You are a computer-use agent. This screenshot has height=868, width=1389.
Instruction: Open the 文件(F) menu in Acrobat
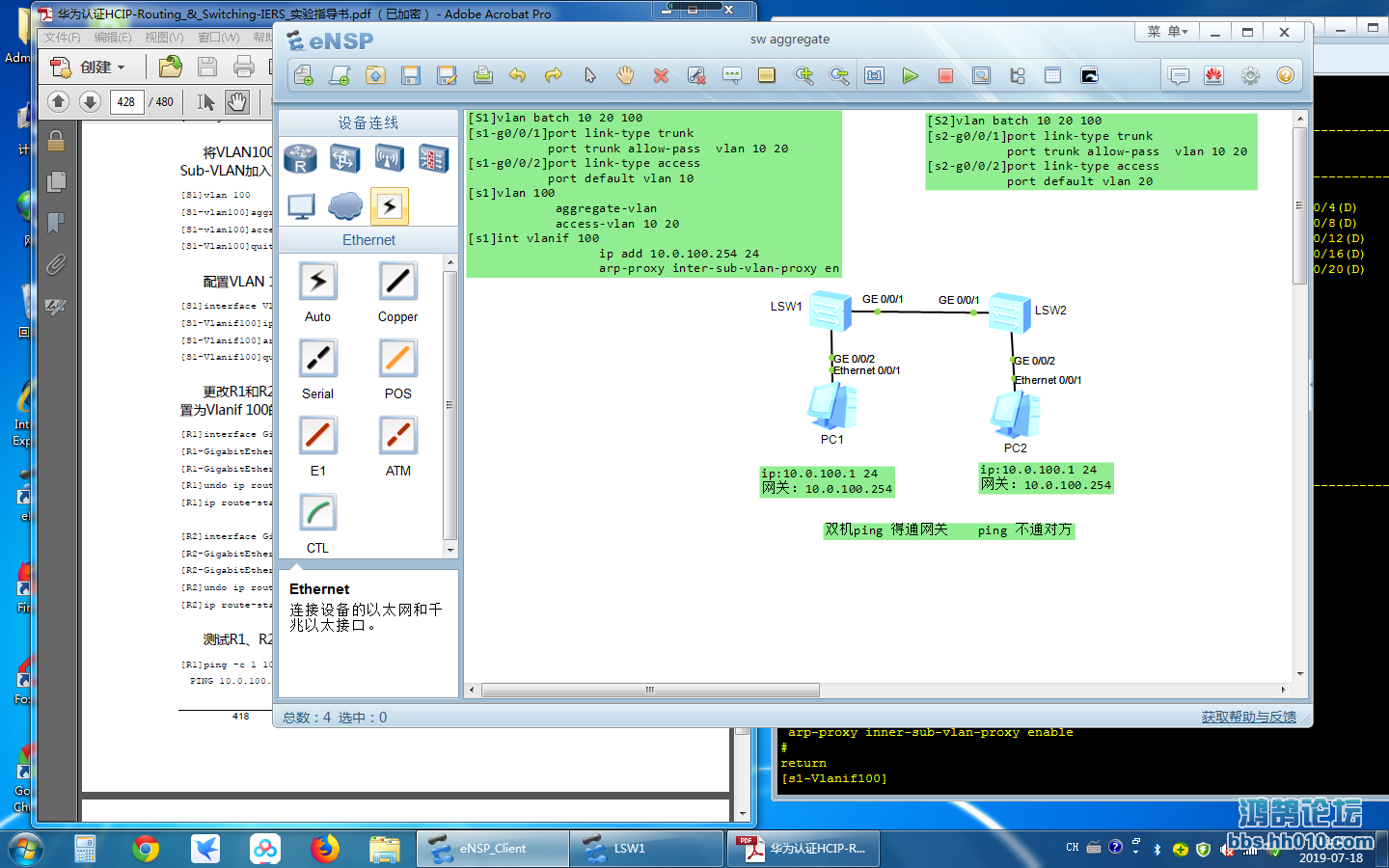tap(63, 38)
